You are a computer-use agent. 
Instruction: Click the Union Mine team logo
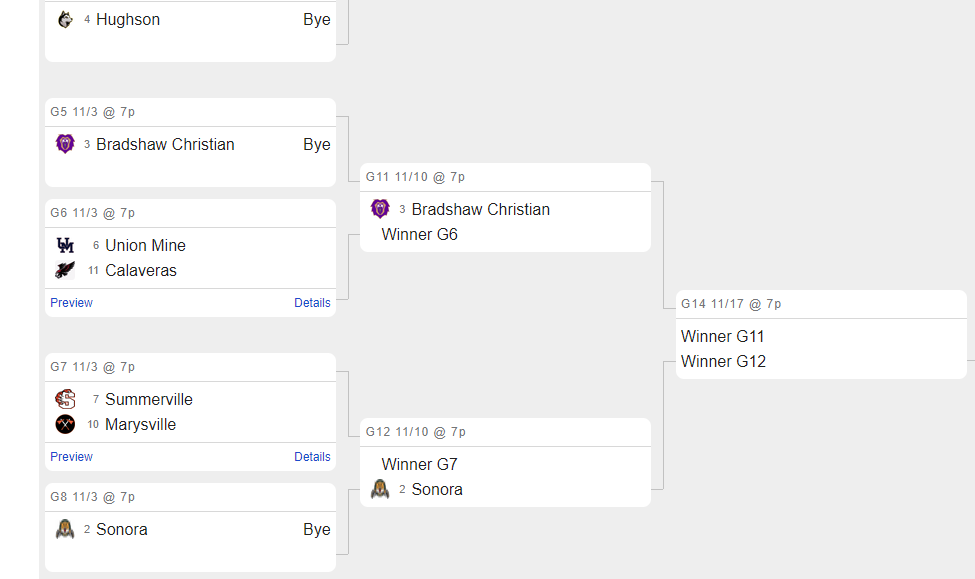click(x=65, y=245)
